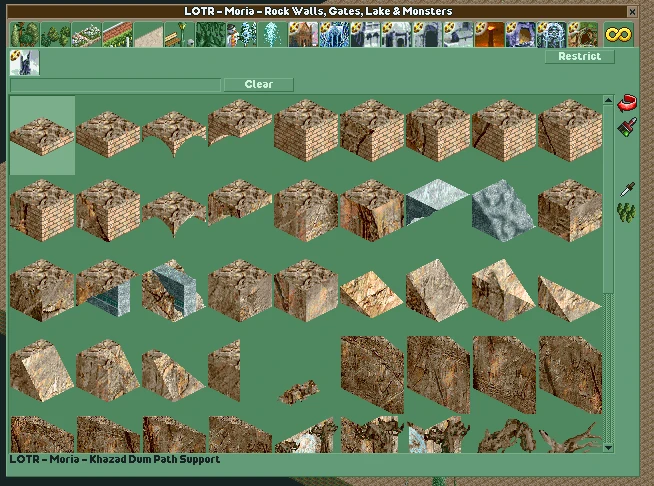This screenshot has height=486, width=654.
Task: Focus the scenery search filter field
Action: [116, 85]
